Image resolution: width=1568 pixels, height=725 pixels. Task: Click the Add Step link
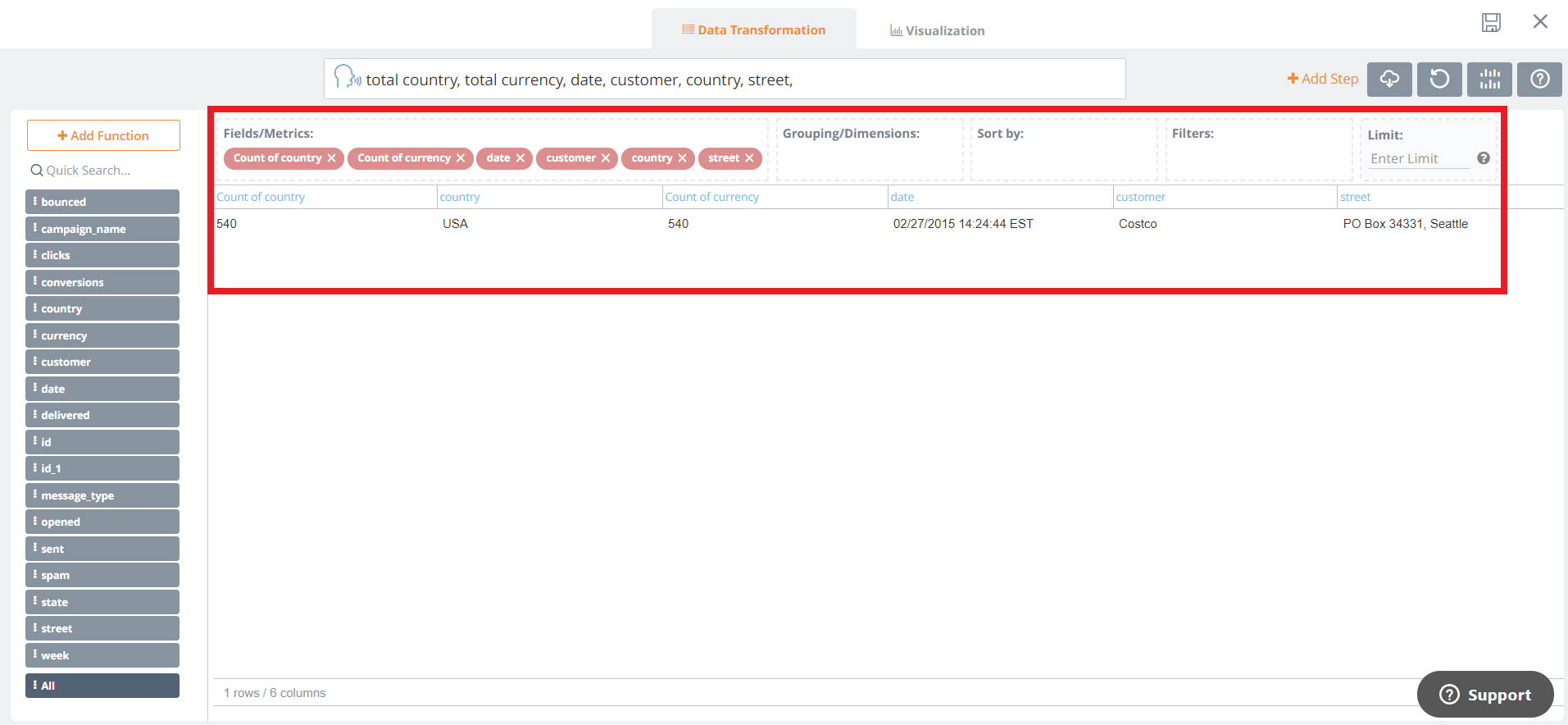[1322, 79]
